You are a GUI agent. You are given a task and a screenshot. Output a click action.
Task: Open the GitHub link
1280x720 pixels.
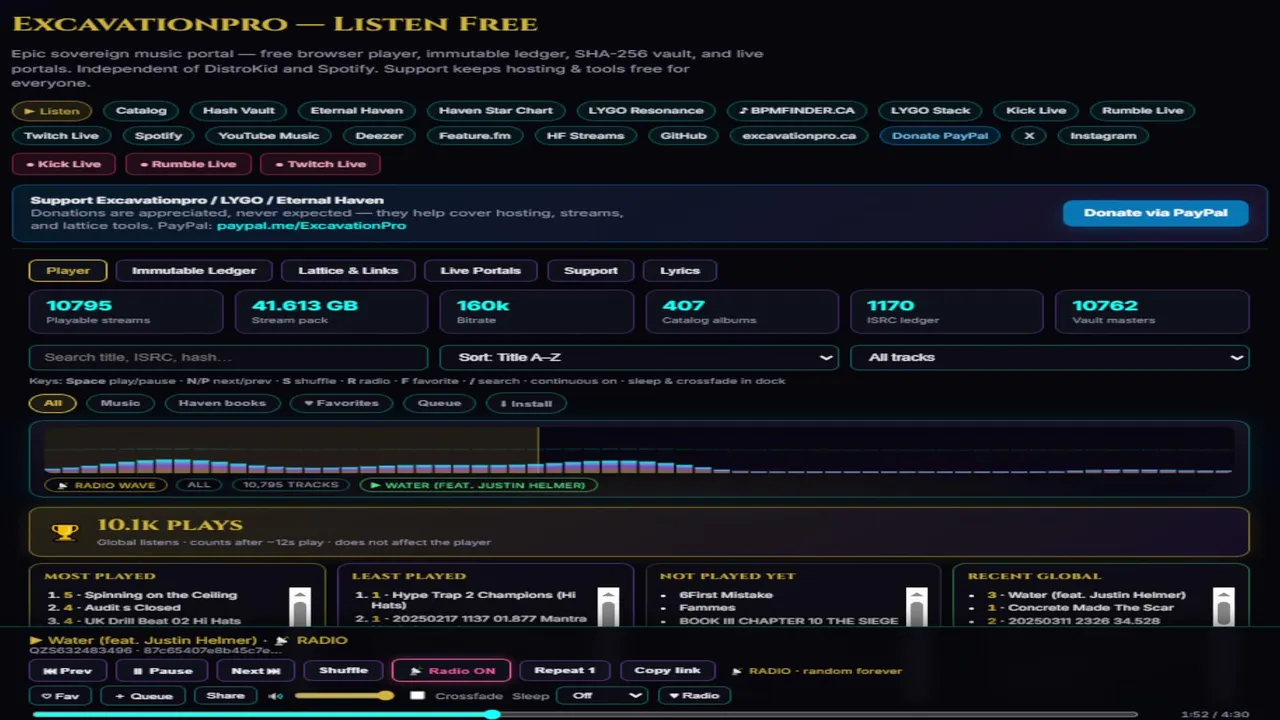coord(683,135)
